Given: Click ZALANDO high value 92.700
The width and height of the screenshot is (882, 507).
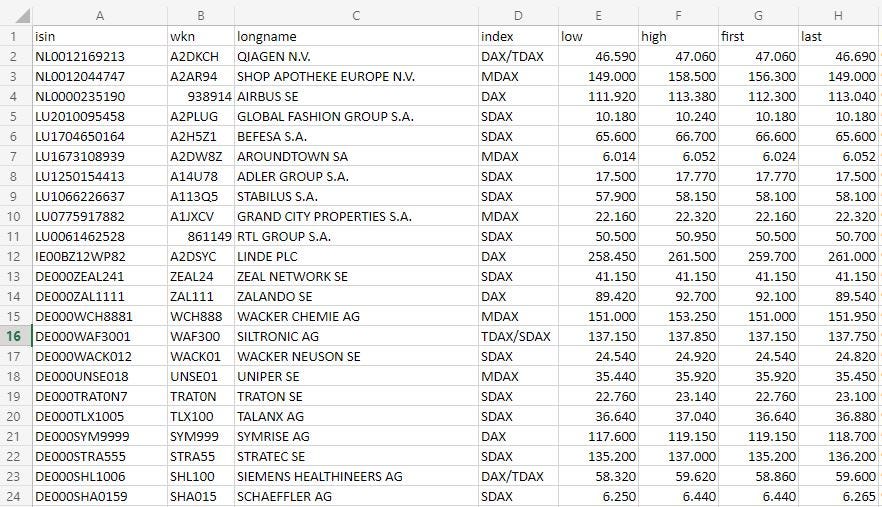Looking at the screenshot, I should click(x=678, y=296).
